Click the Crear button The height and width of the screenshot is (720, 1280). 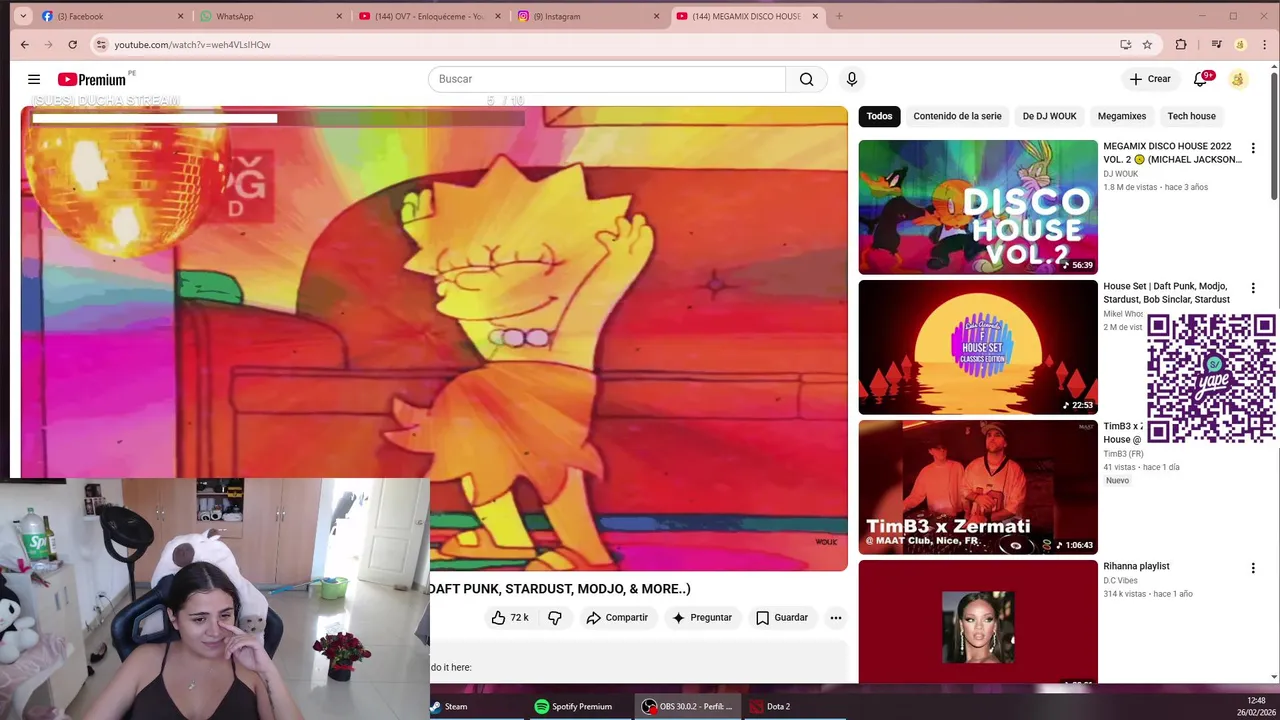[x=1150, y=79]
